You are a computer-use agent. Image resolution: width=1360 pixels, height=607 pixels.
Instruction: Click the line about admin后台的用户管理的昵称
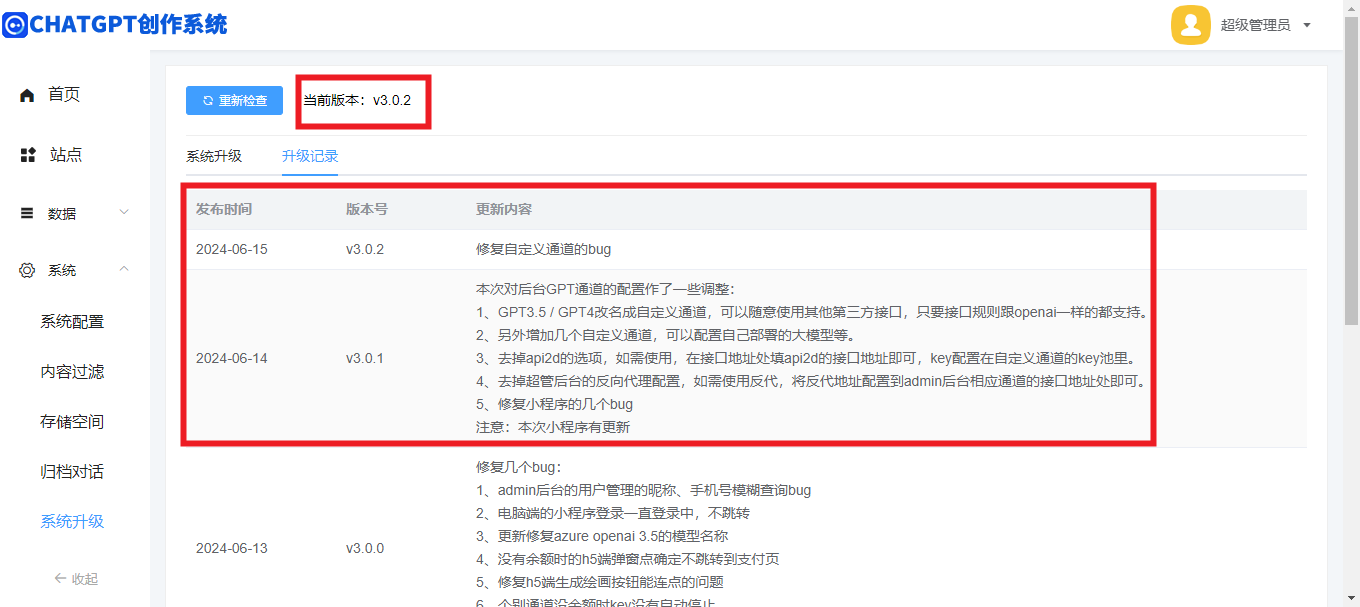click(x=643, y=490)
